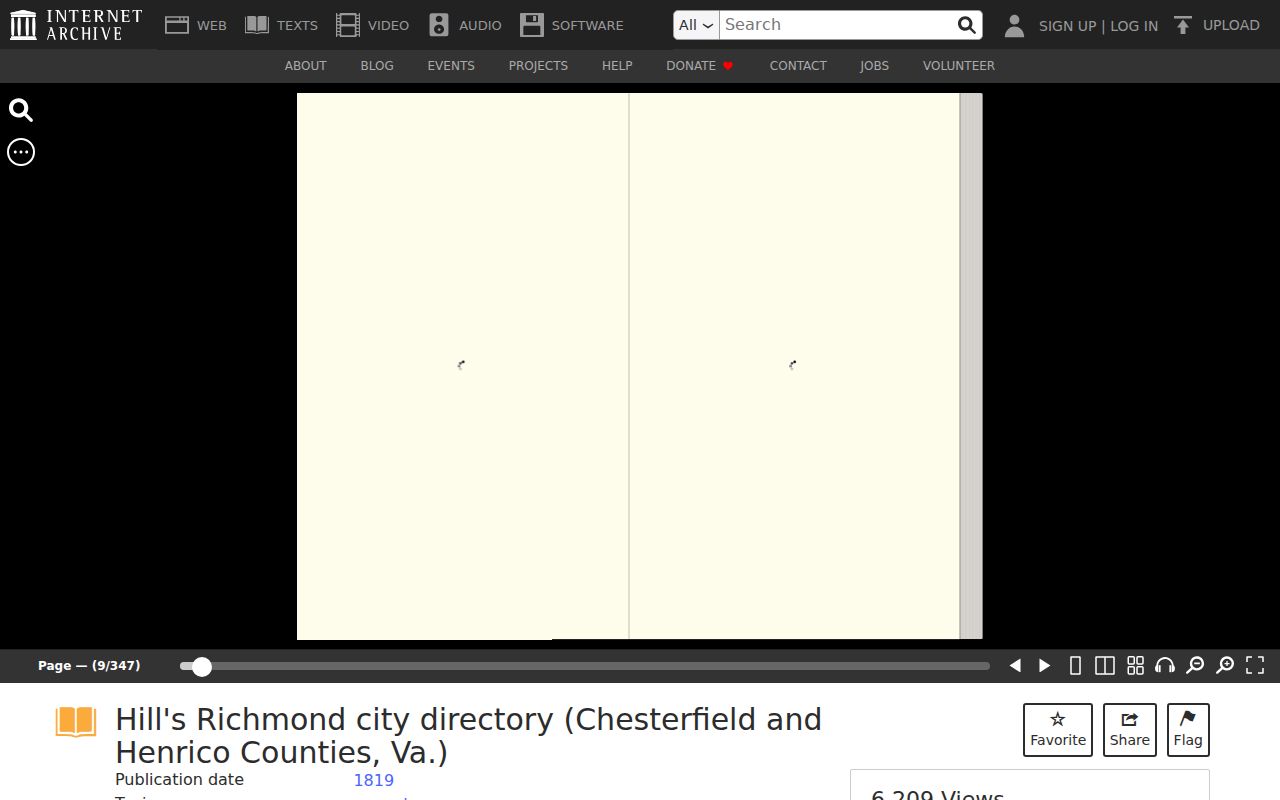
Task: Open the Help menu item
Action: [617, 66]
